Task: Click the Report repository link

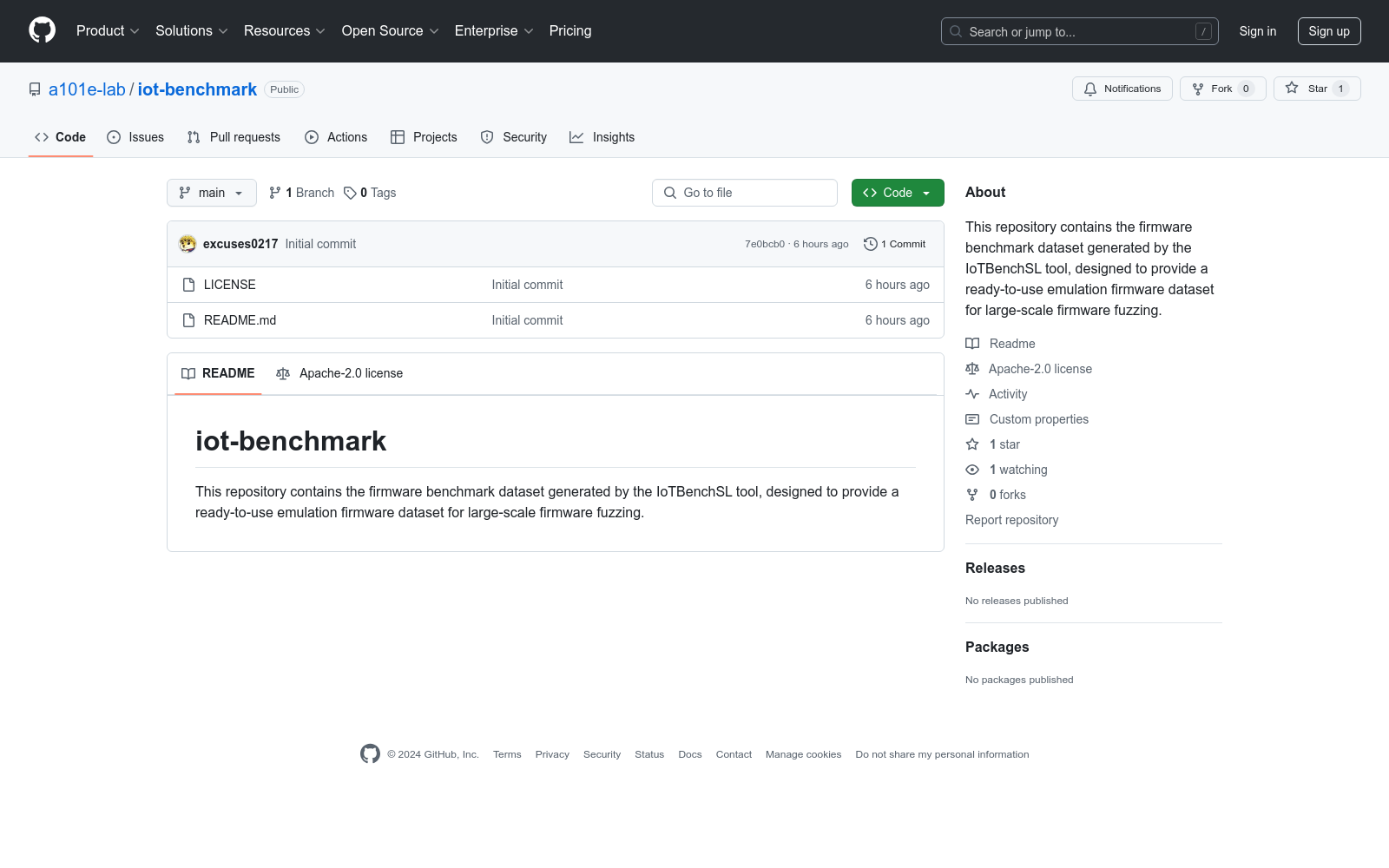Action: pyautogui.click(x=1011, y=520)
